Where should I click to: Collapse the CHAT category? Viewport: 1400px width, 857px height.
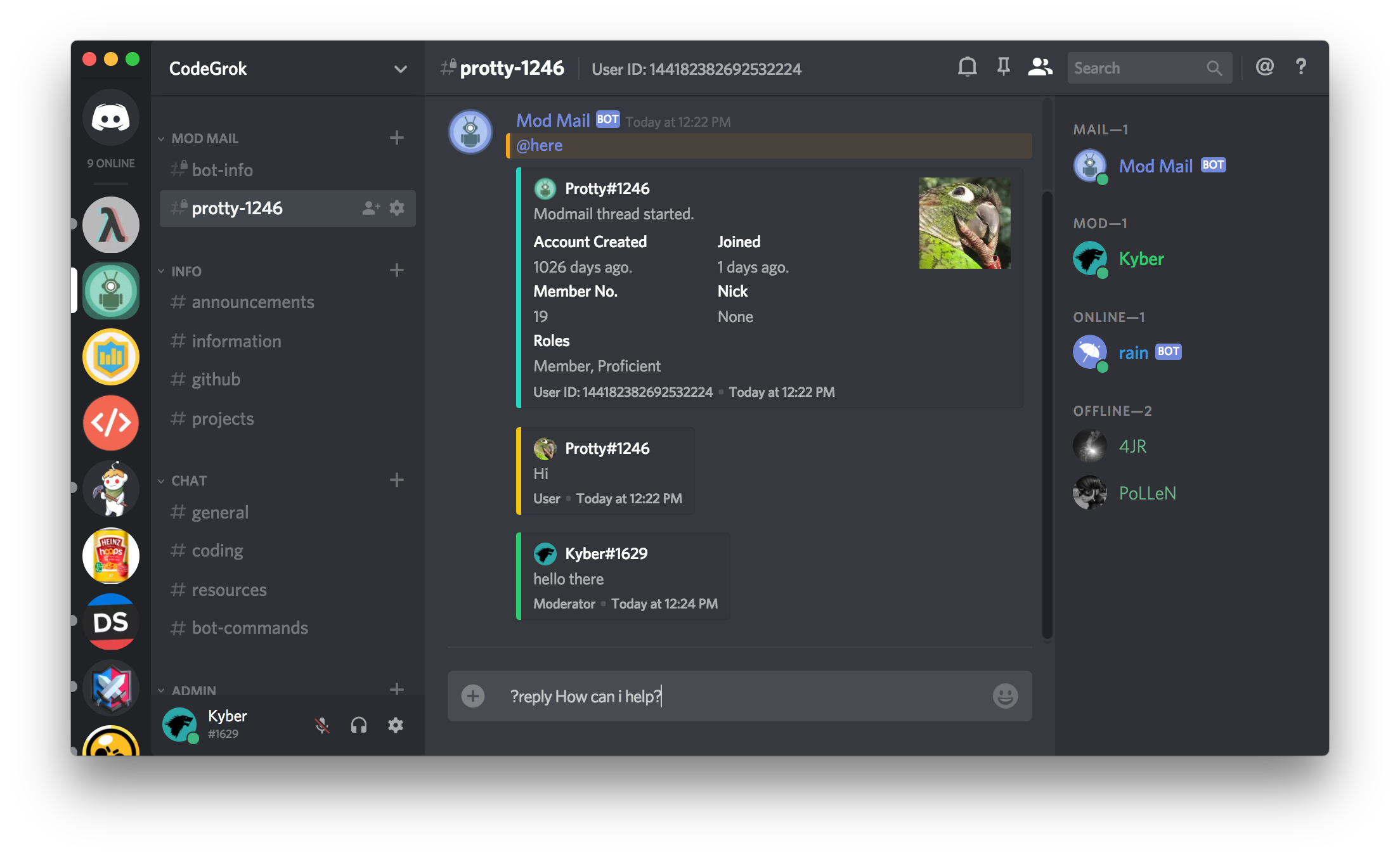(189, 480)
